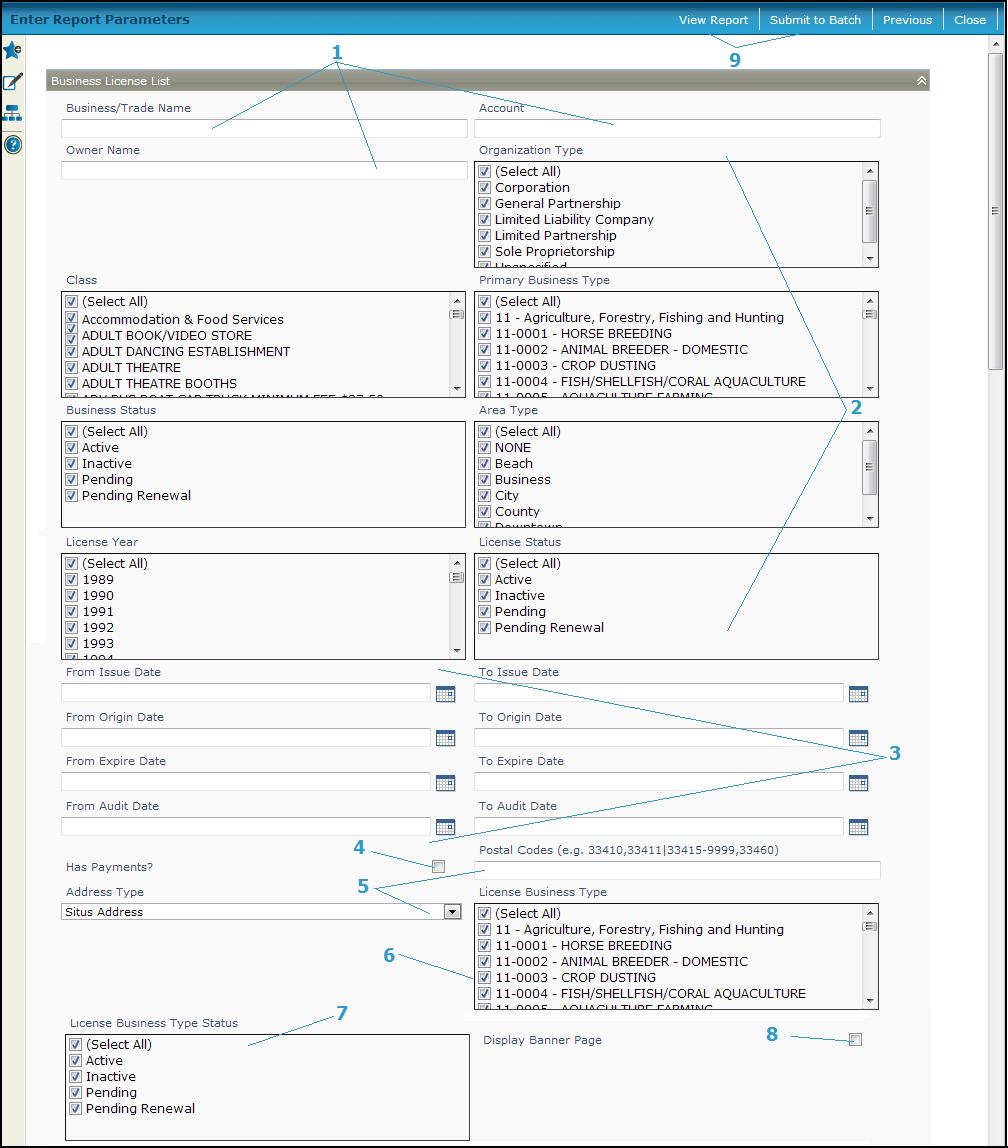The image size is (1008, 1148).
Task: Open calendar picker for To Audit Date
Action: pos(858,827)
